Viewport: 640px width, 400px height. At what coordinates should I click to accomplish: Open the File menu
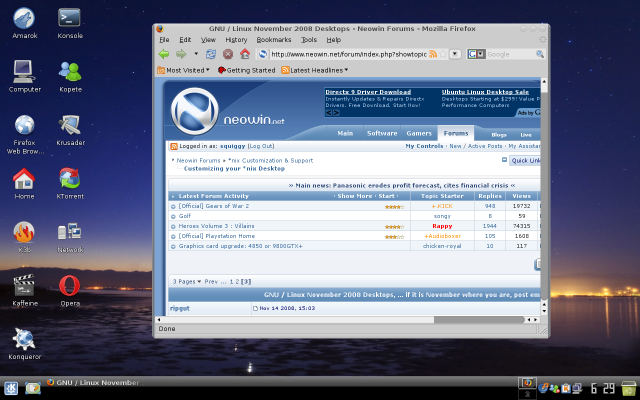pos(164,40)
